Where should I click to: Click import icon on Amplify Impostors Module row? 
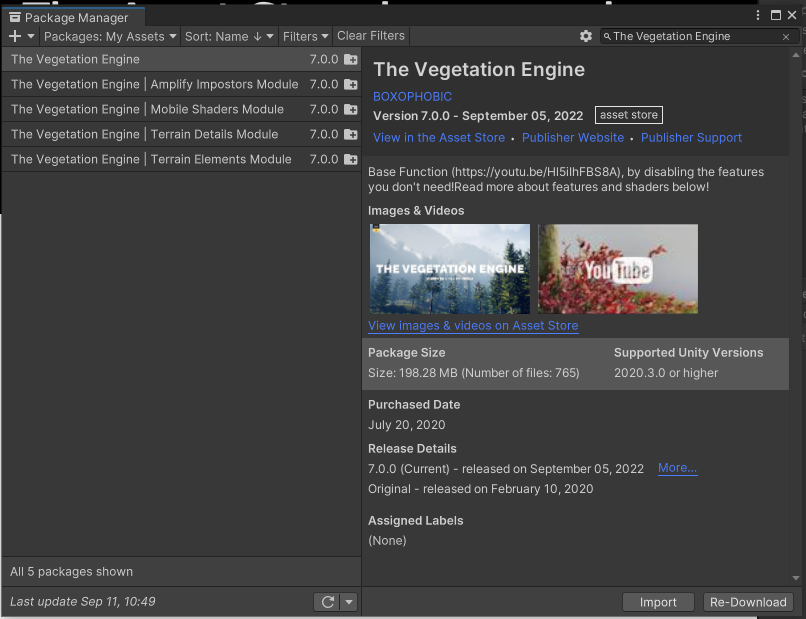click(x=351, y=84)
